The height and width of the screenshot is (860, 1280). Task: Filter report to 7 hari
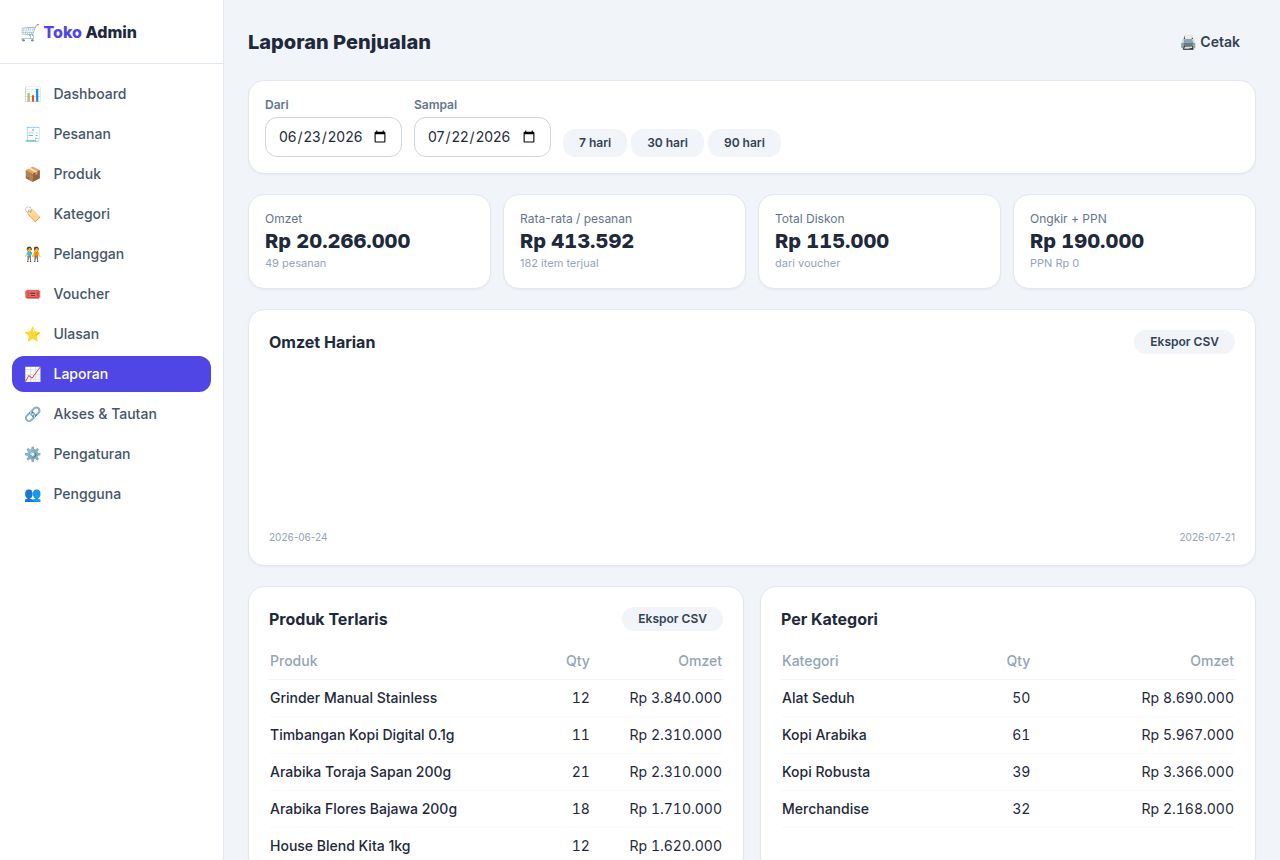click(595, 143)
